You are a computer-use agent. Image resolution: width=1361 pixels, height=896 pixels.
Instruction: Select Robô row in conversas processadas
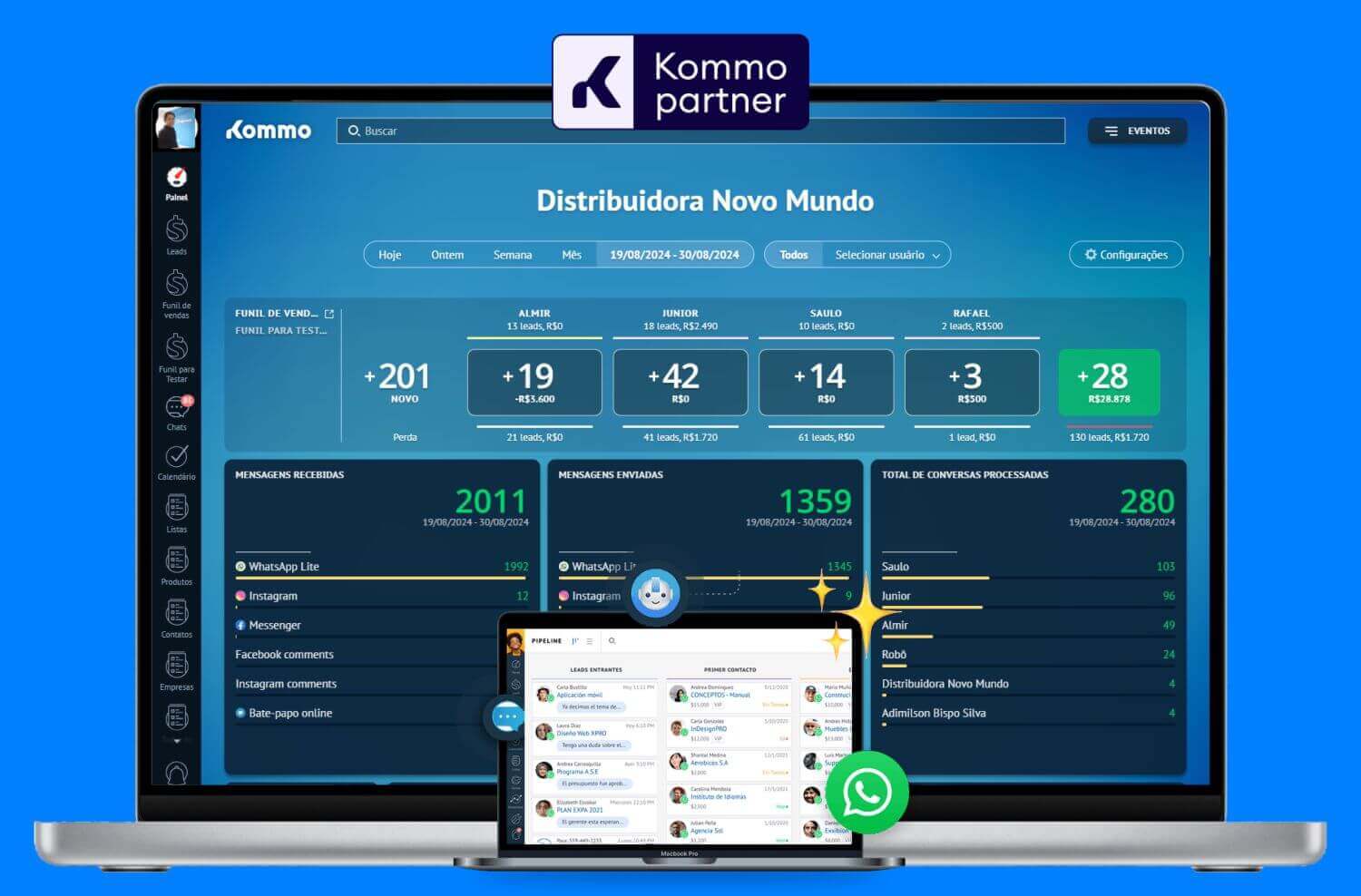(1028, 655)
